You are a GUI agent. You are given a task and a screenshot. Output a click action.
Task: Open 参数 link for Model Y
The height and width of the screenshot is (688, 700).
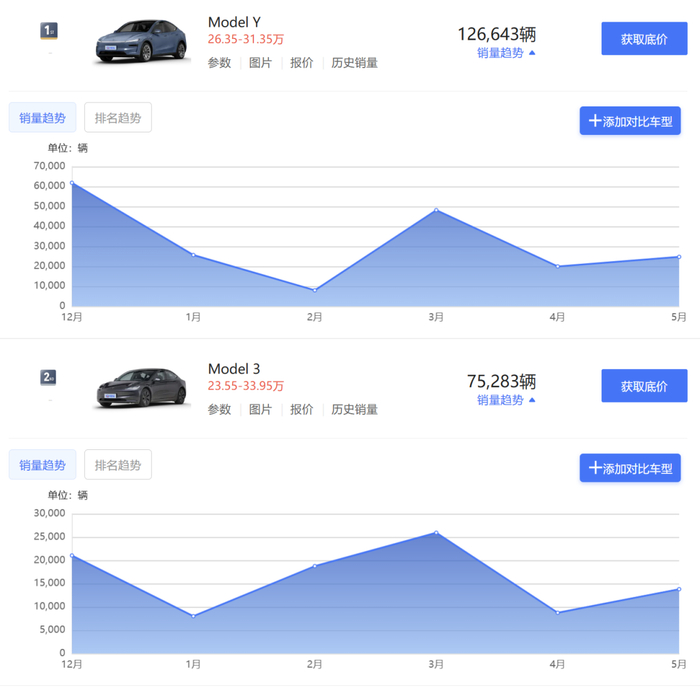[x=219, y=63]
